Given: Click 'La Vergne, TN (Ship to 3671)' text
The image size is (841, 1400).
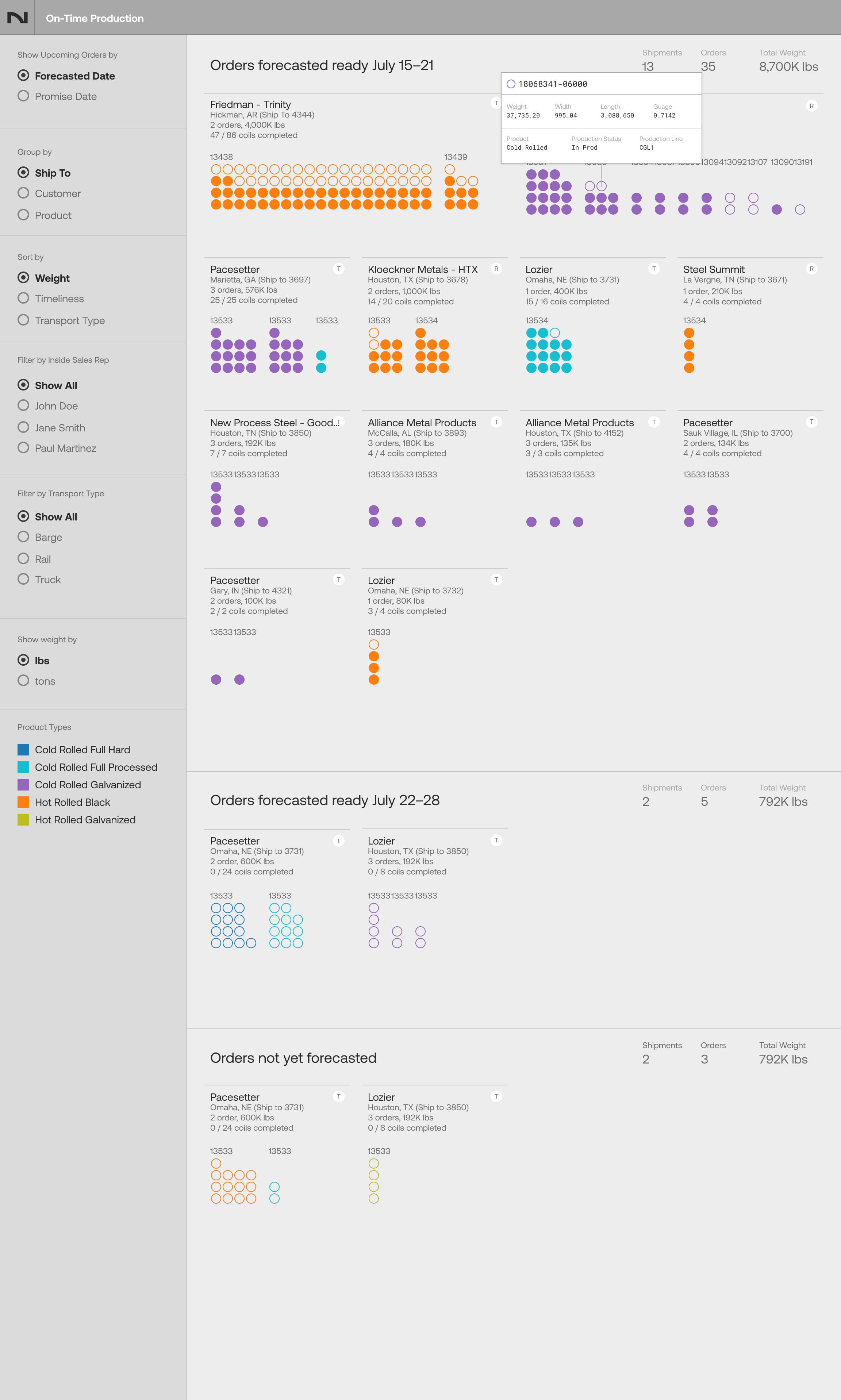Looking at the screenshot, I should 735,280.
